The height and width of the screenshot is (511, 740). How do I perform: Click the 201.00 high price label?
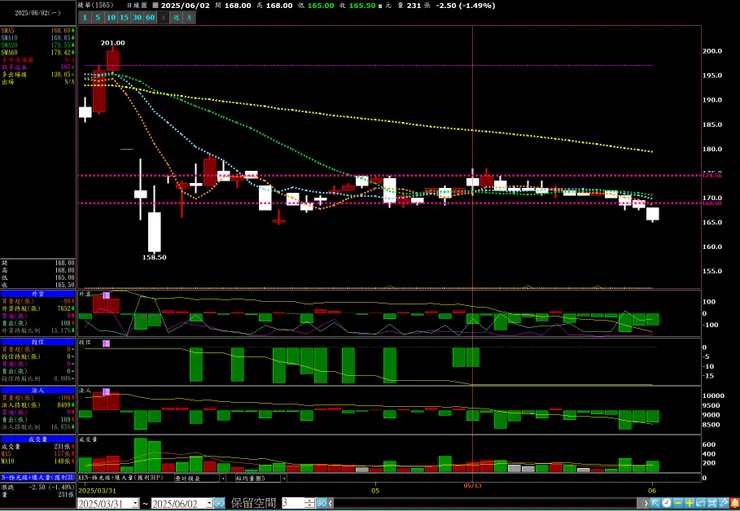click(113, 43)
